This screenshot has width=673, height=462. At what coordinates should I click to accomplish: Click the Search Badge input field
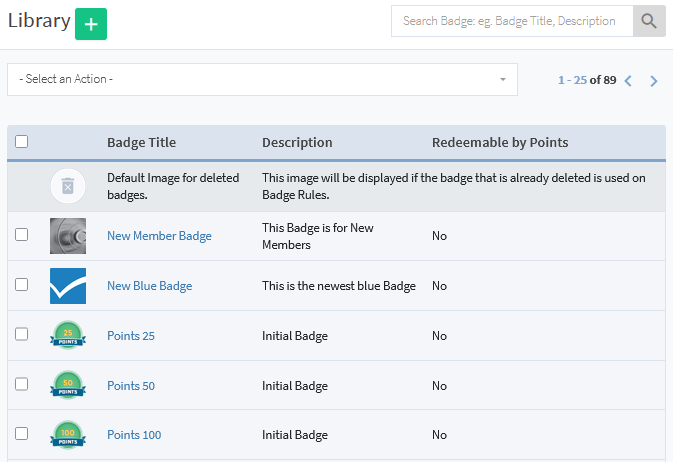coord(512,21)
